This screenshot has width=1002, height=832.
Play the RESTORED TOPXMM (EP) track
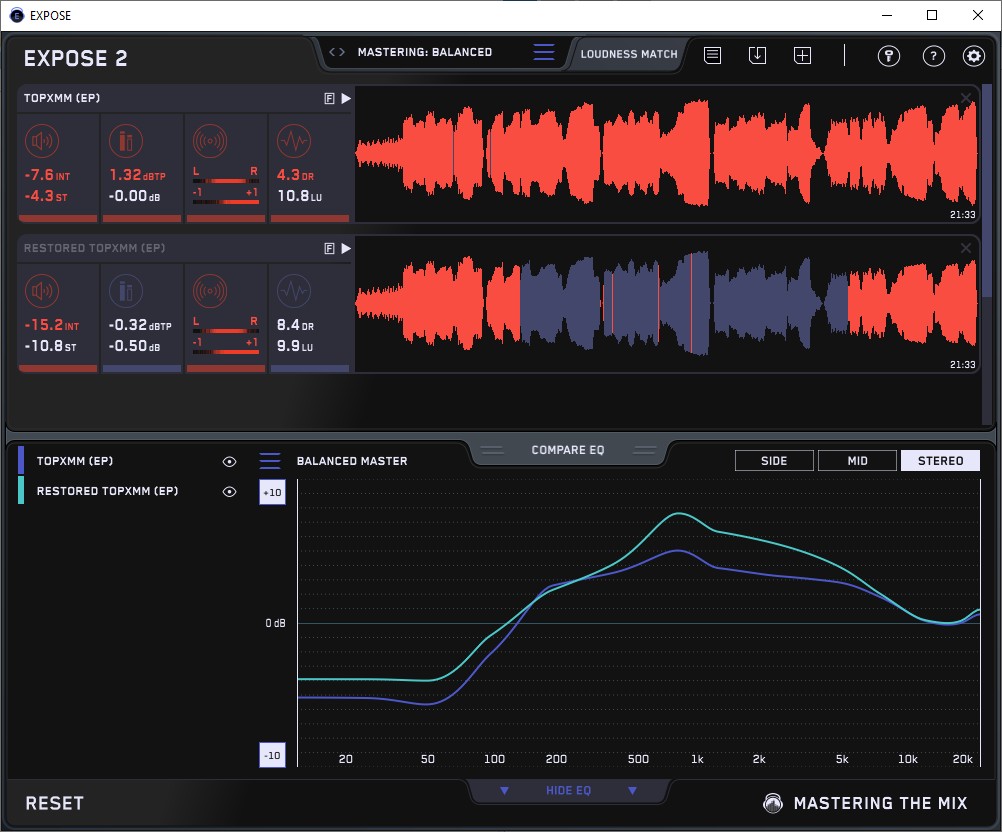[346, 249]
